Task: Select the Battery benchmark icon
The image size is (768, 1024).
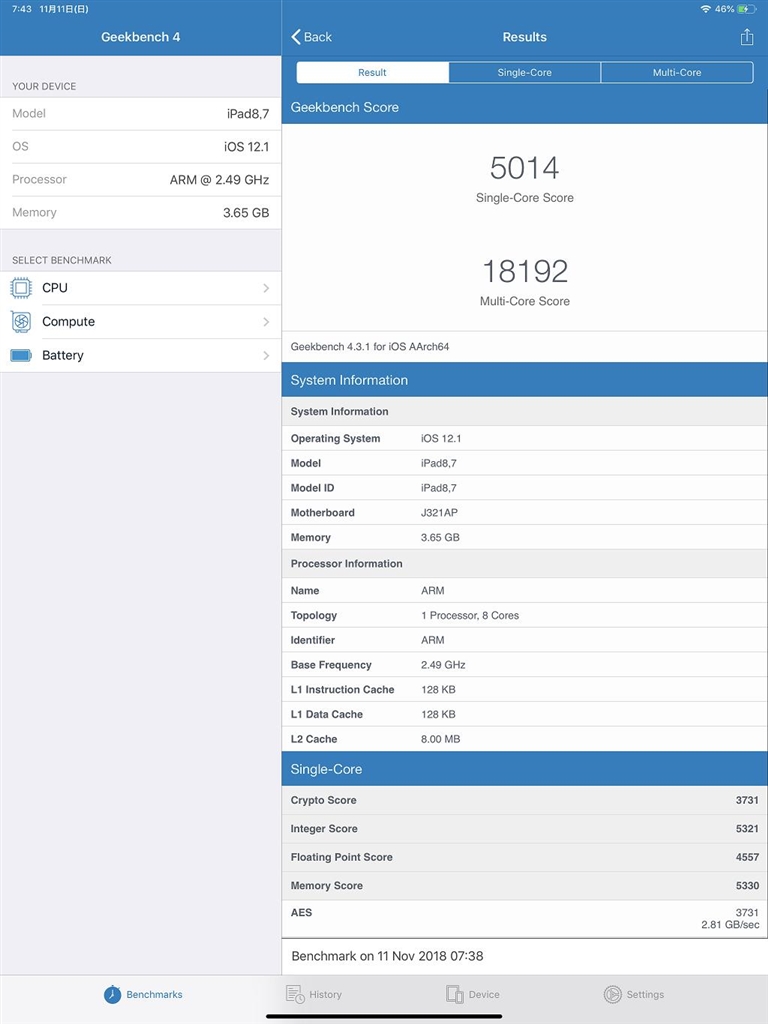Action: click(21, 355)
